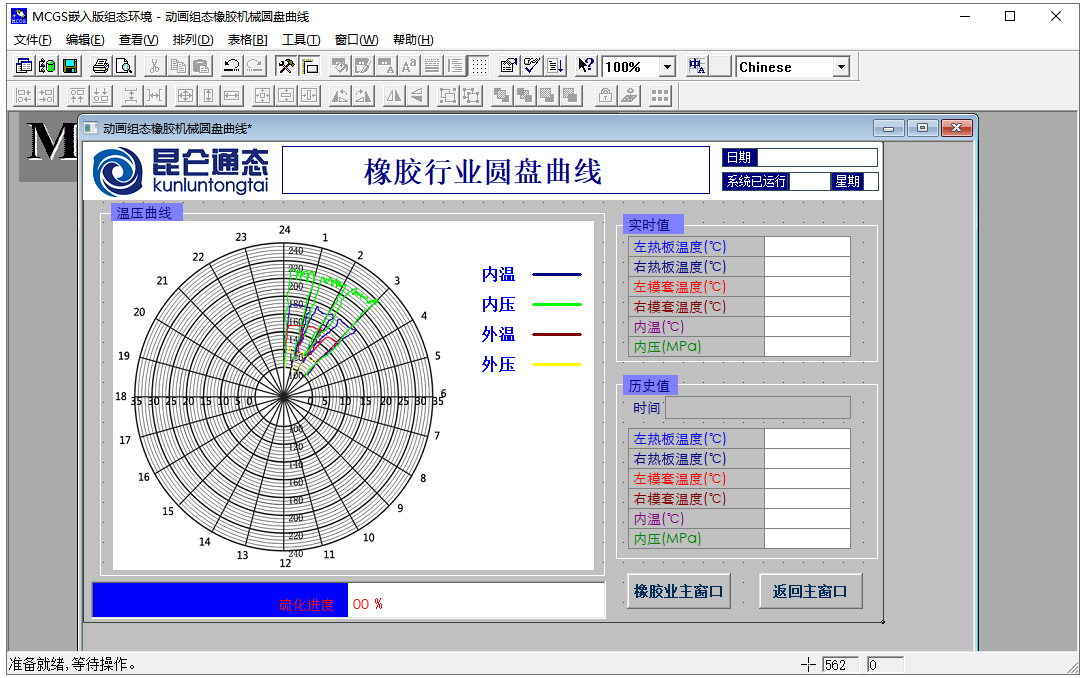Run the check-mark validation icon

tap(532, 66)
